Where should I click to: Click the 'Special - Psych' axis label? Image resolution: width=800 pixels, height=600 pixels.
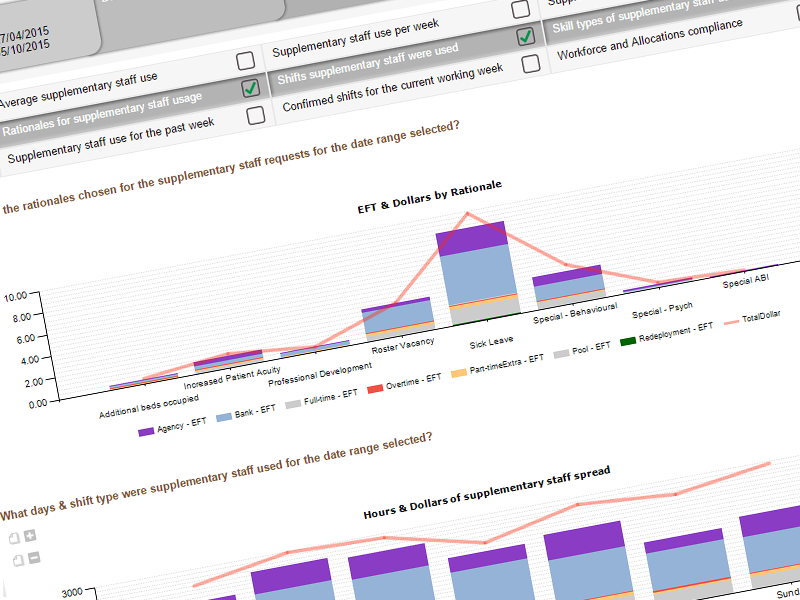662,310
